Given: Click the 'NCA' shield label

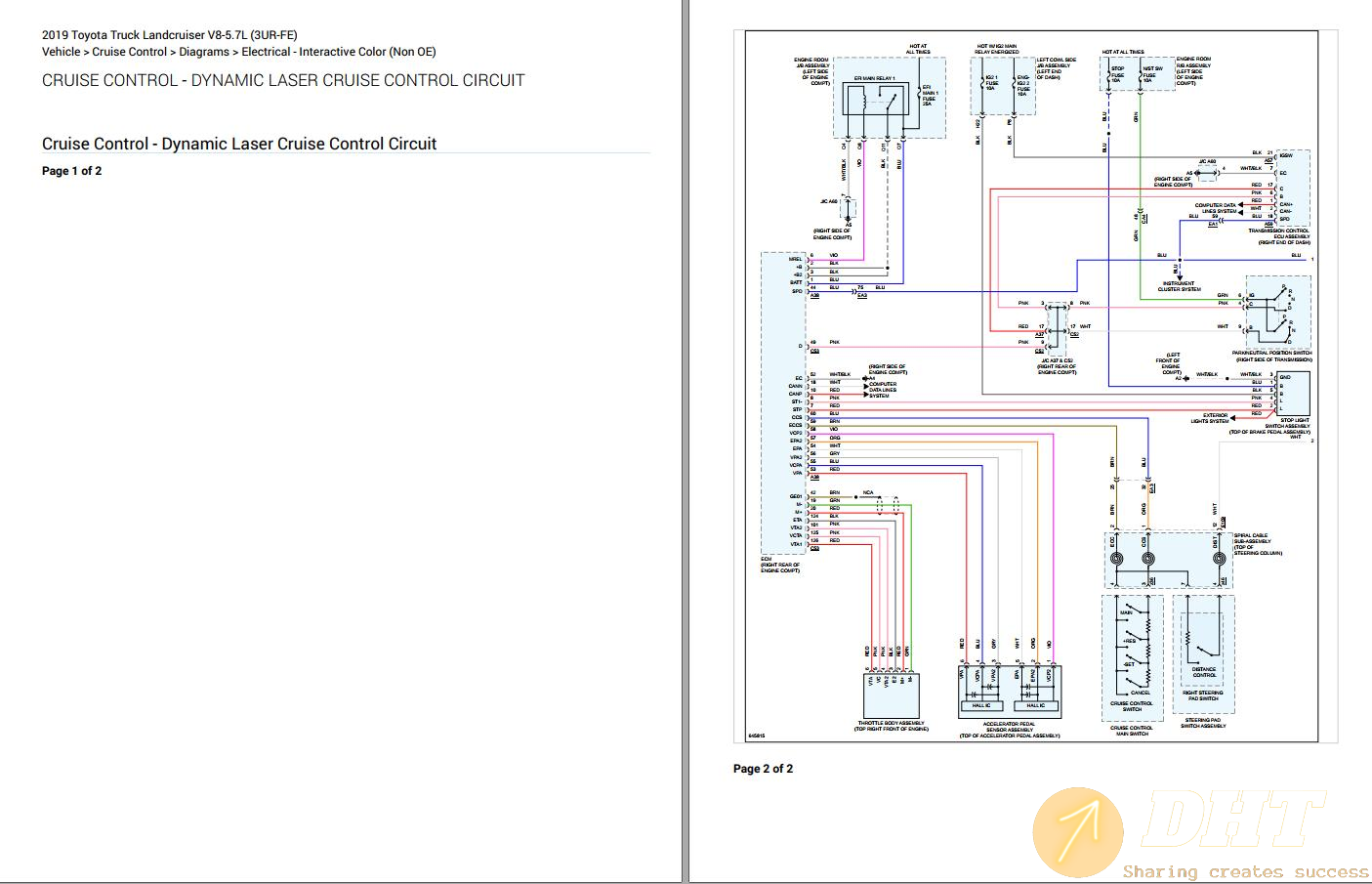Looking at the screenshot, I should [868, 492].
